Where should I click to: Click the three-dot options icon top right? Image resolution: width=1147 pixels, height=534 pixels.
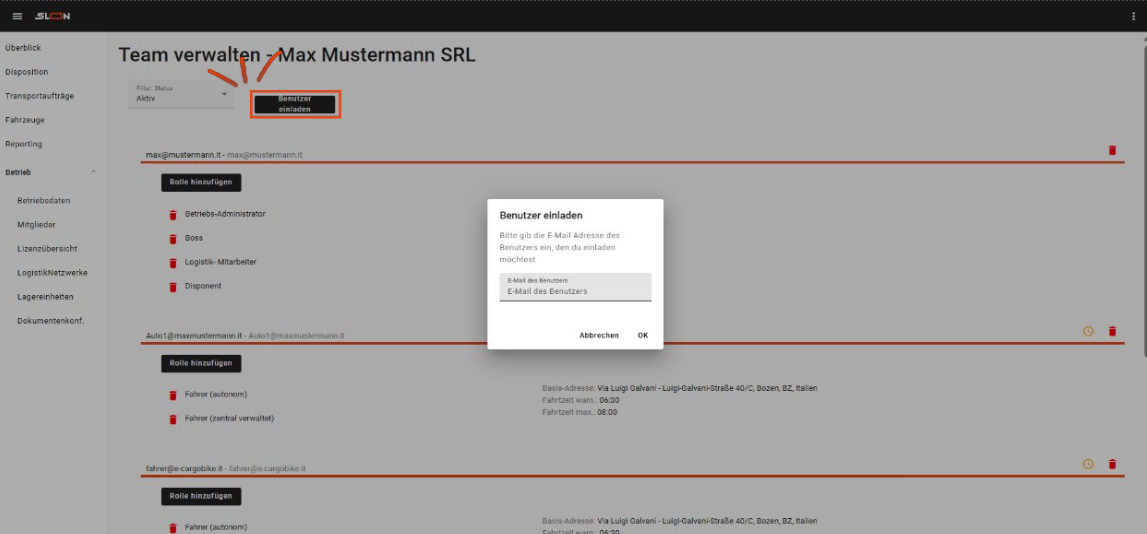pos(1132,16)
